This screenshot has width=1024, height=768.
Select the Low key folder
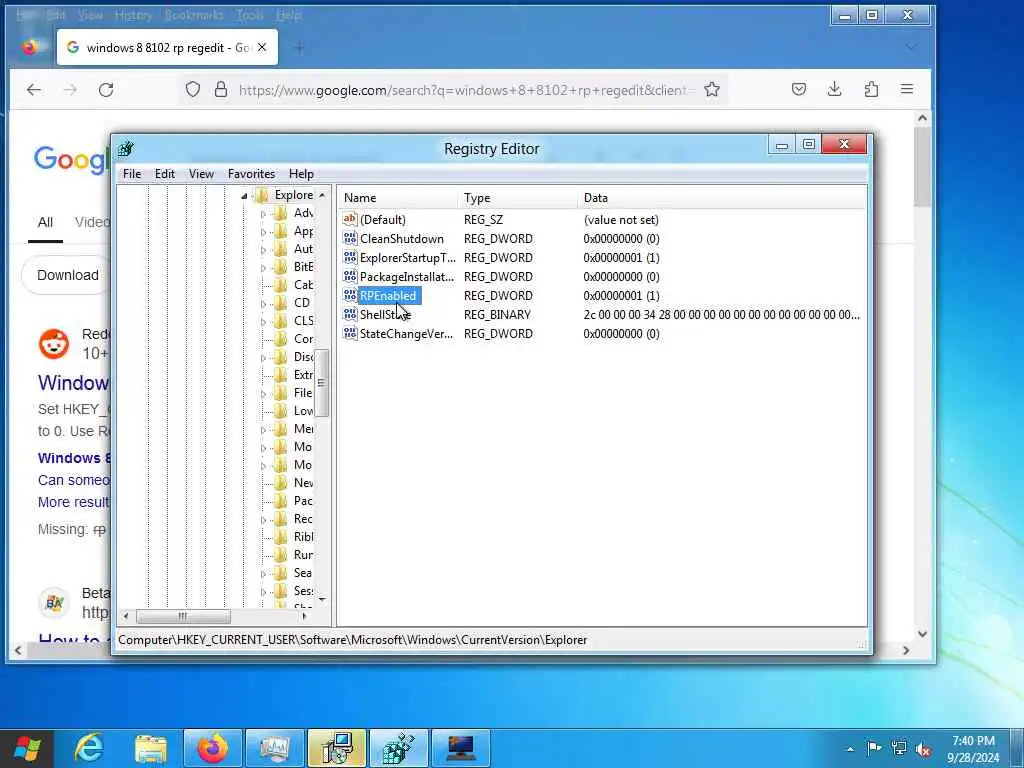pos(293,411)
